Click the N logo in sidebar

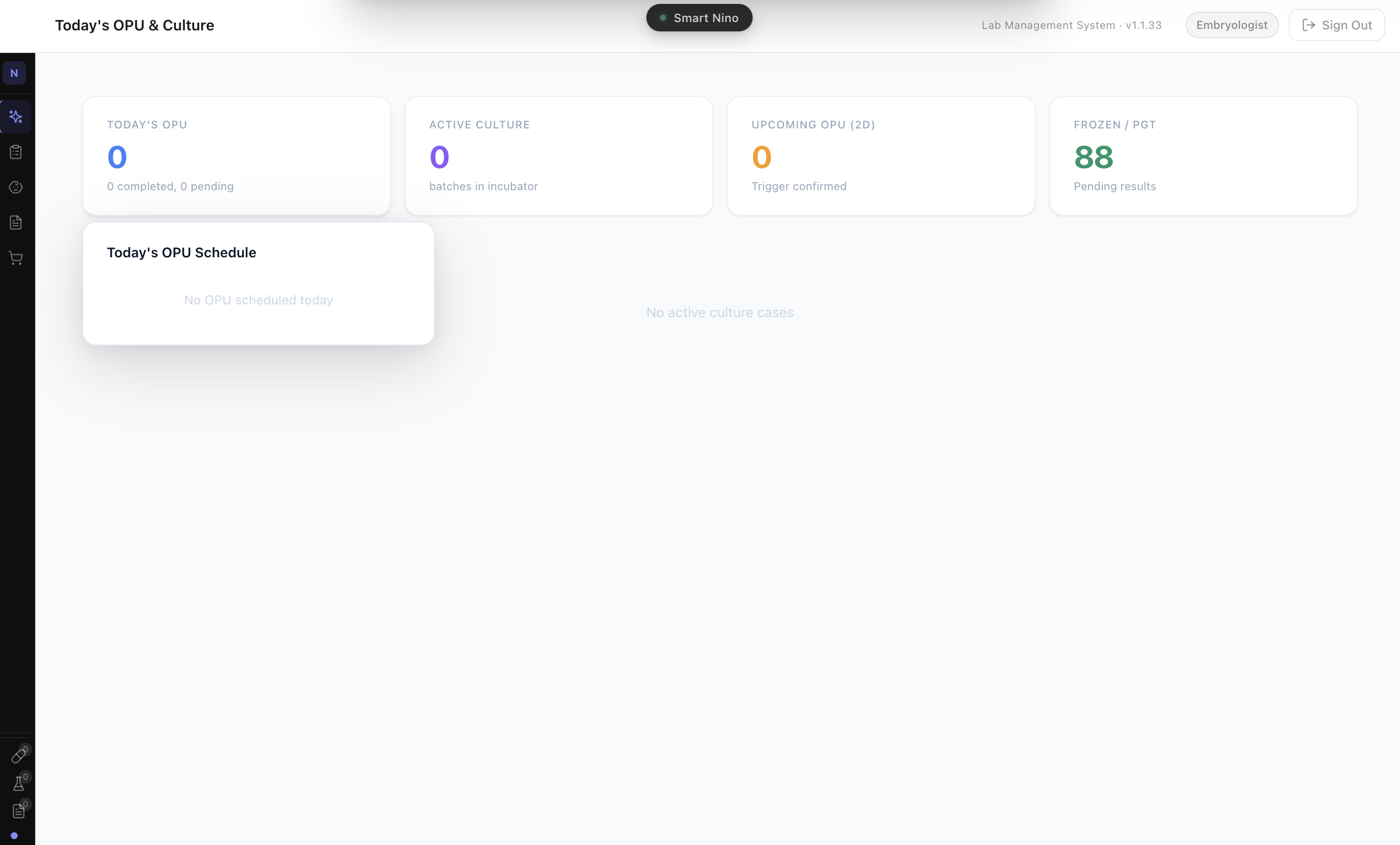pyautogui.click(x=14, y=74)
